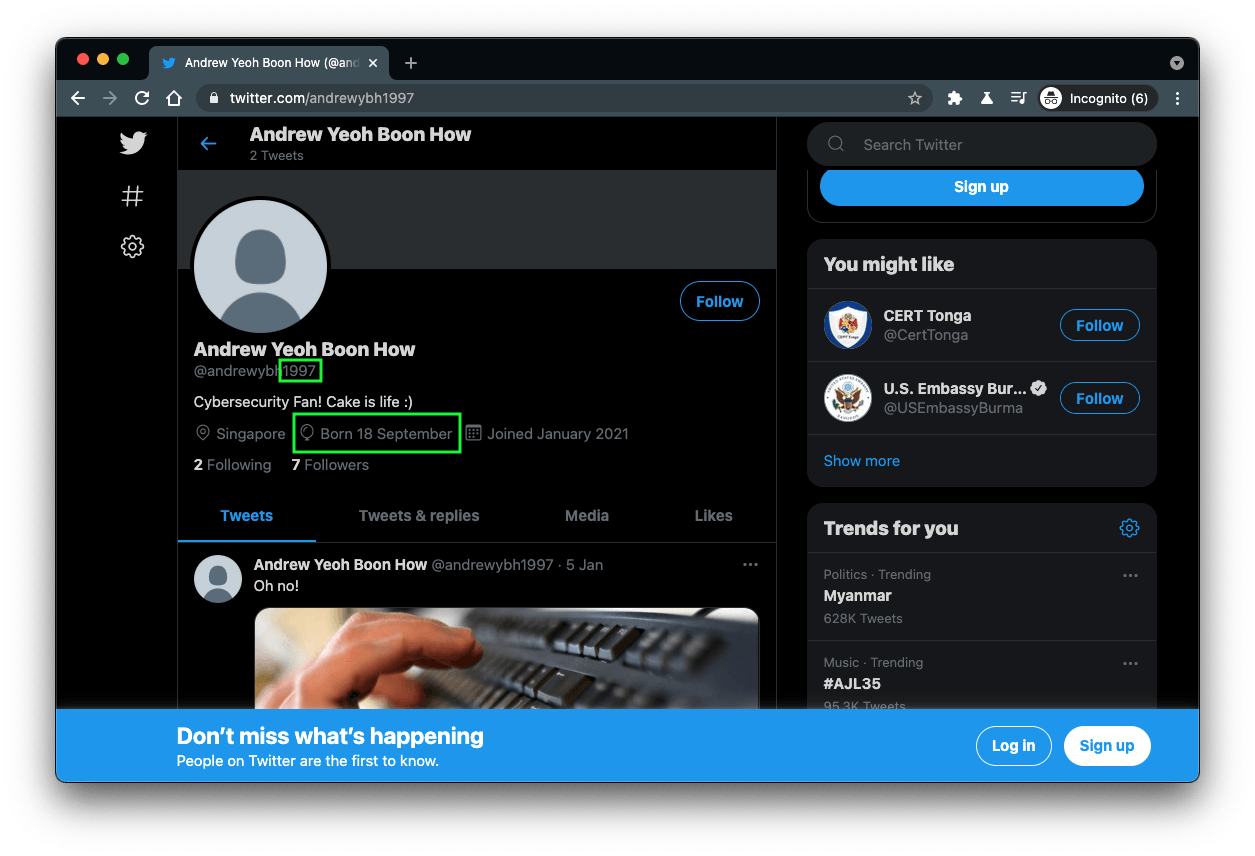Open the media control playlist icon

click(1018, 98)
